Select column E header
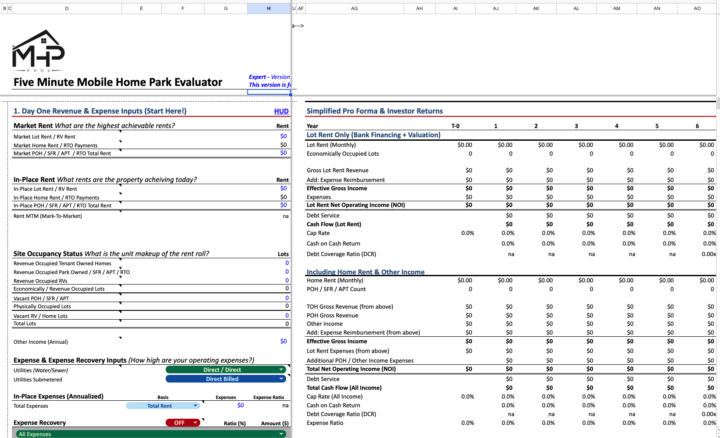 (x=141, y=8)
